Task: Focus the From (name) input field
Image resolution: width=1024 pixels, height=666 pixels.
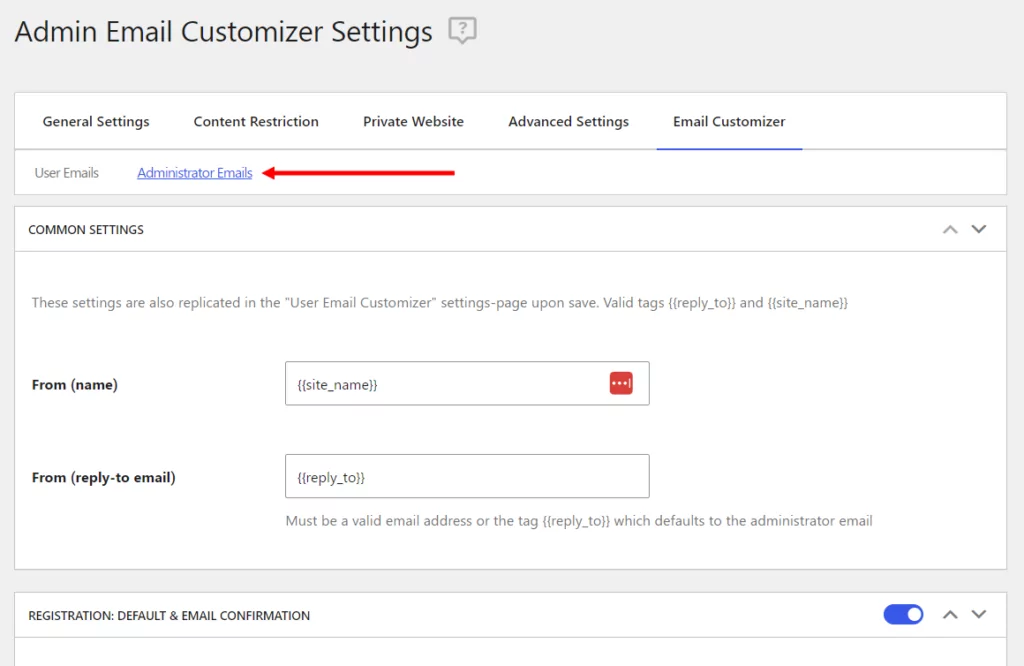Action: [467, 383]
